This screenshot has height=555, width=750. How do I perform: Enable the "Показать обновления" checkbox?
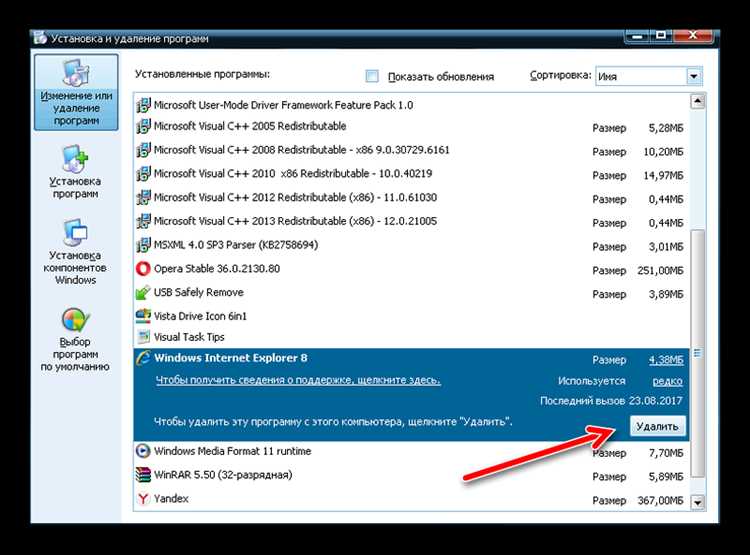(372, 76)
